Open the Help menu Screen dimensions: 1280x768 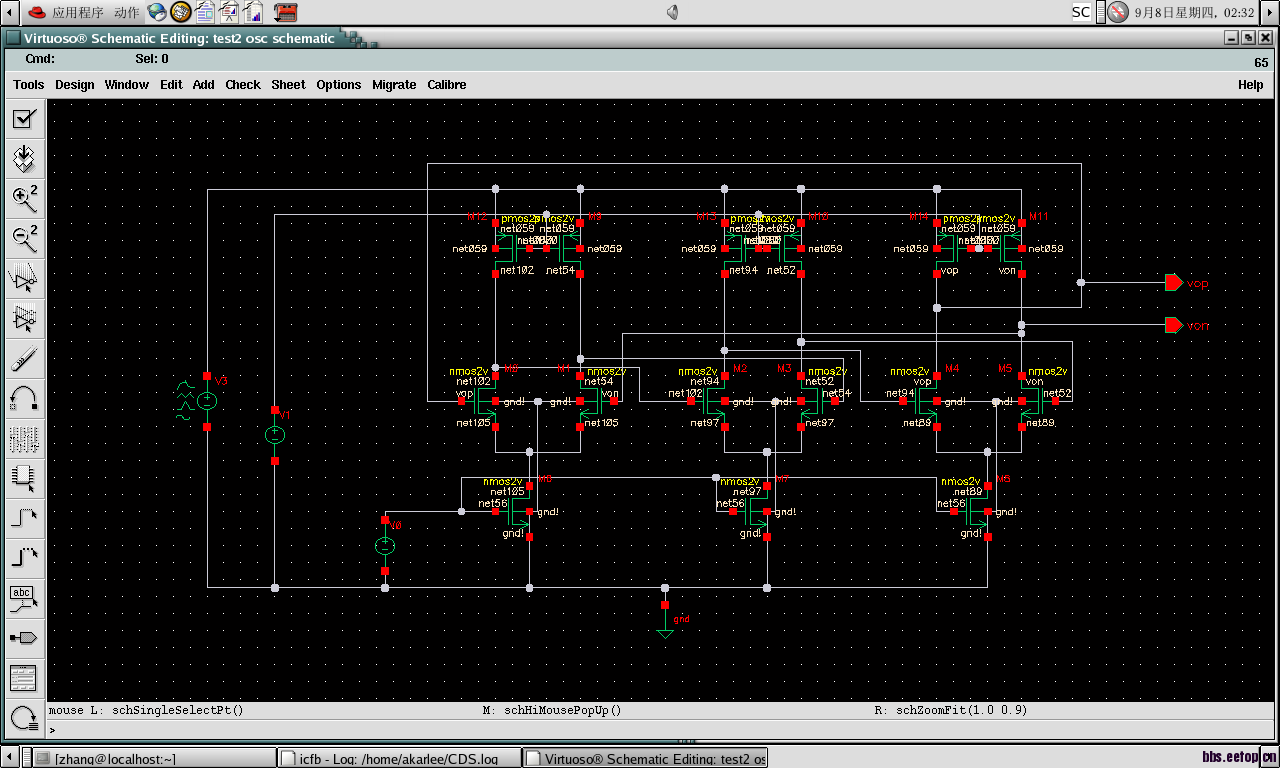(x=1250, y=85)
